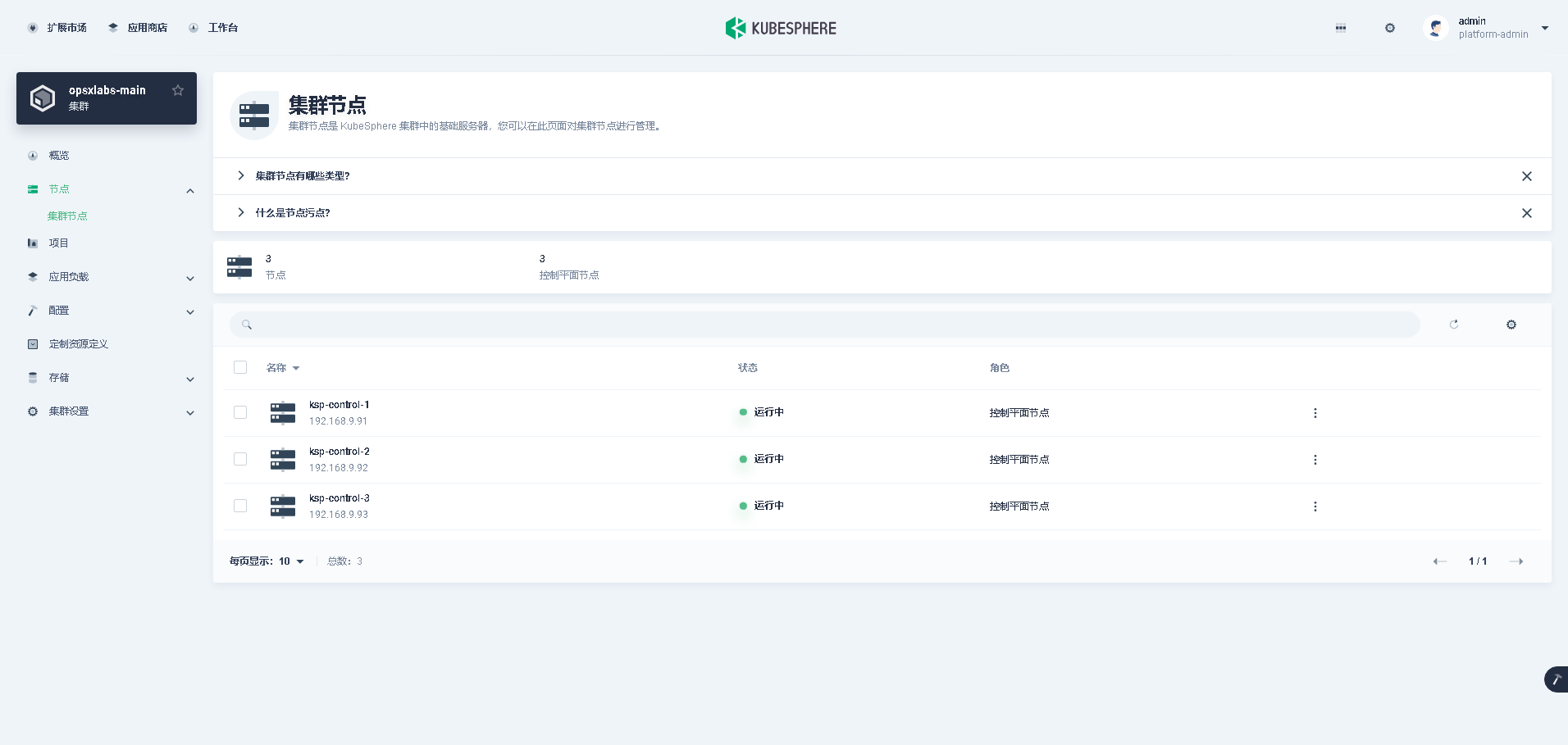Click the node search field
This screenshot has height=745, width=1568.
[x=825, y=325]
